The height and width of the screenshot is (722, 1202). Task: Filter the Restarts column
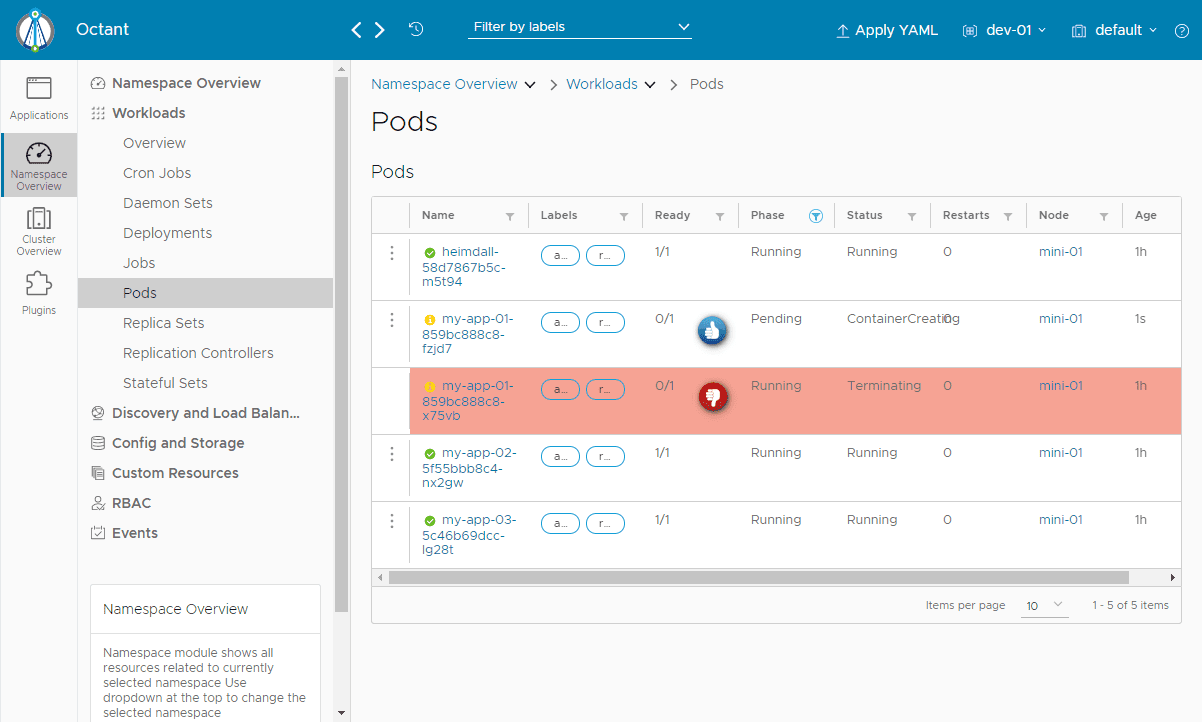tap(1008, 216)
